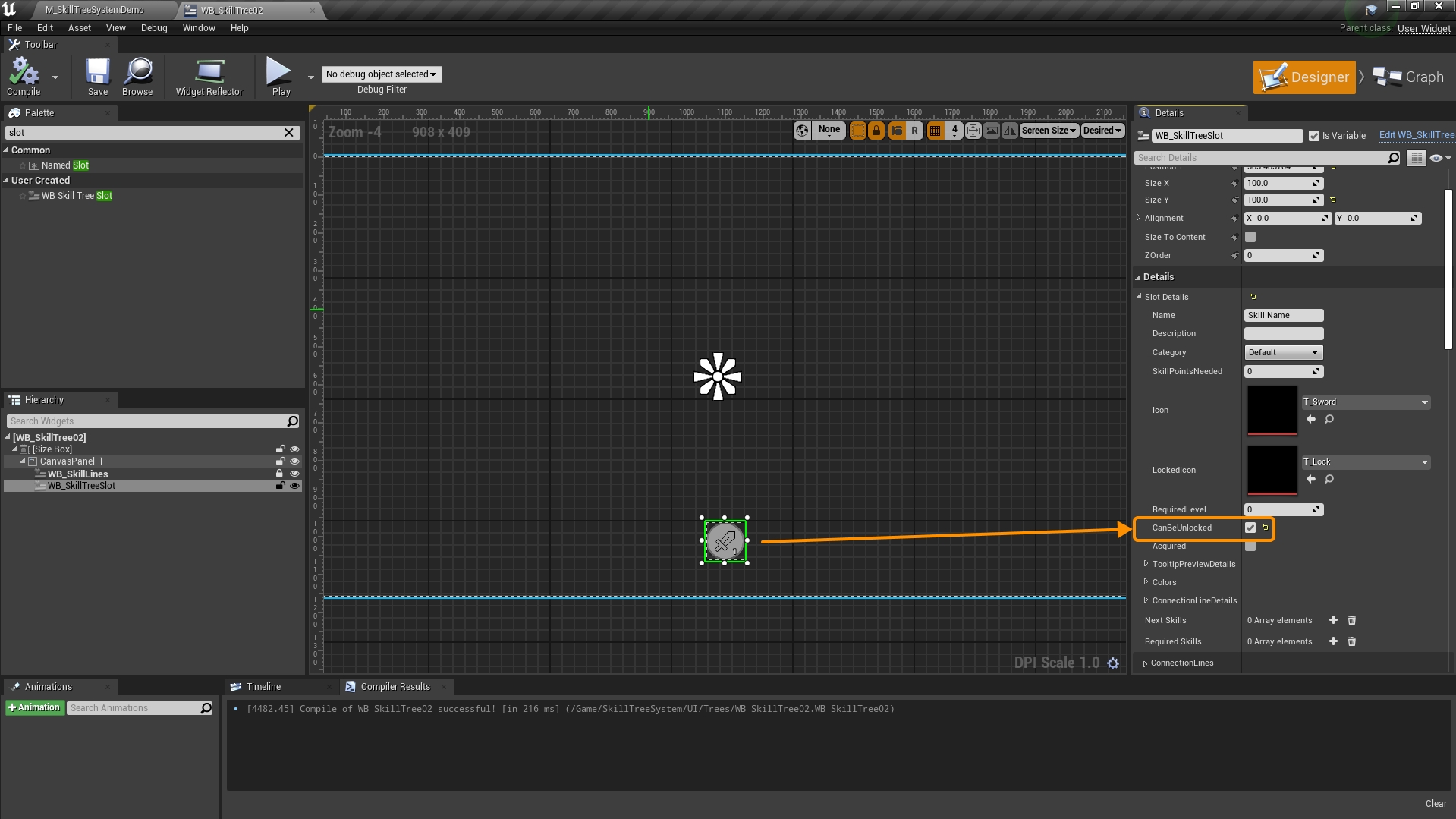Viewport: 1456px width, 819px height.
Task: Open the DPI Scale settings gear
Action: pyautogui.click(x=1113, y=663)
